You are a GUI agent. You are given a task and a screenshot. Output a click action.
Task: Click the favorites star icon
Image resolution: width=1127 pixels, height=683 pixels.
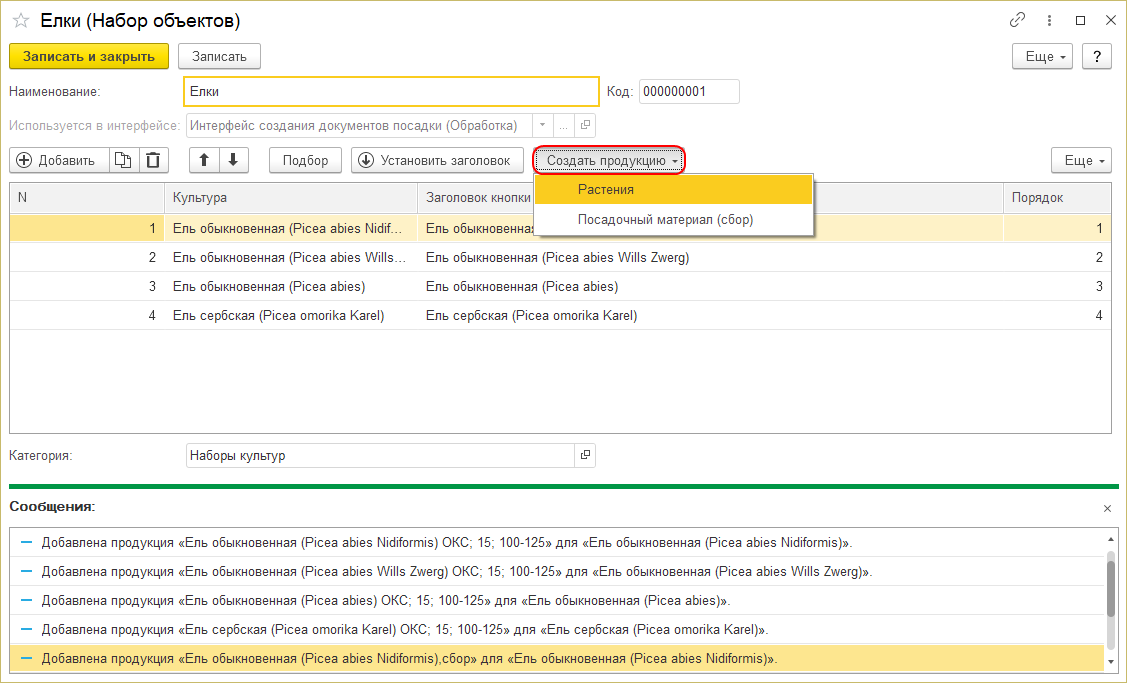20,20
